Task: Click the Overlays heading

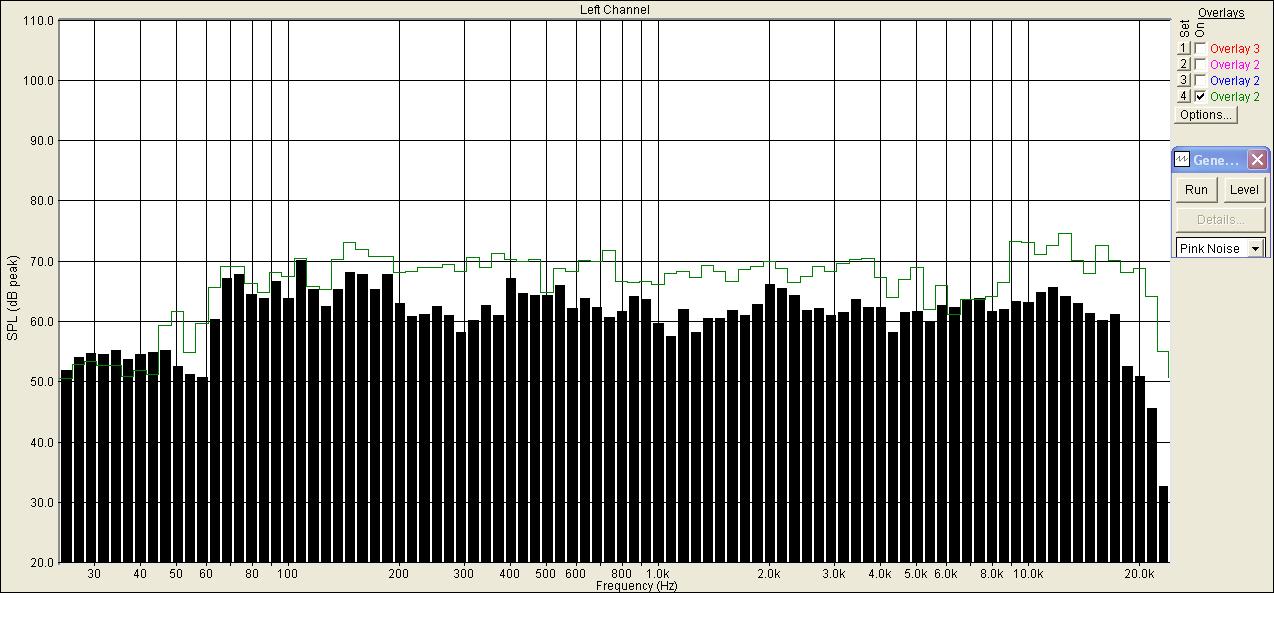Action: (x=1221, y=13)
